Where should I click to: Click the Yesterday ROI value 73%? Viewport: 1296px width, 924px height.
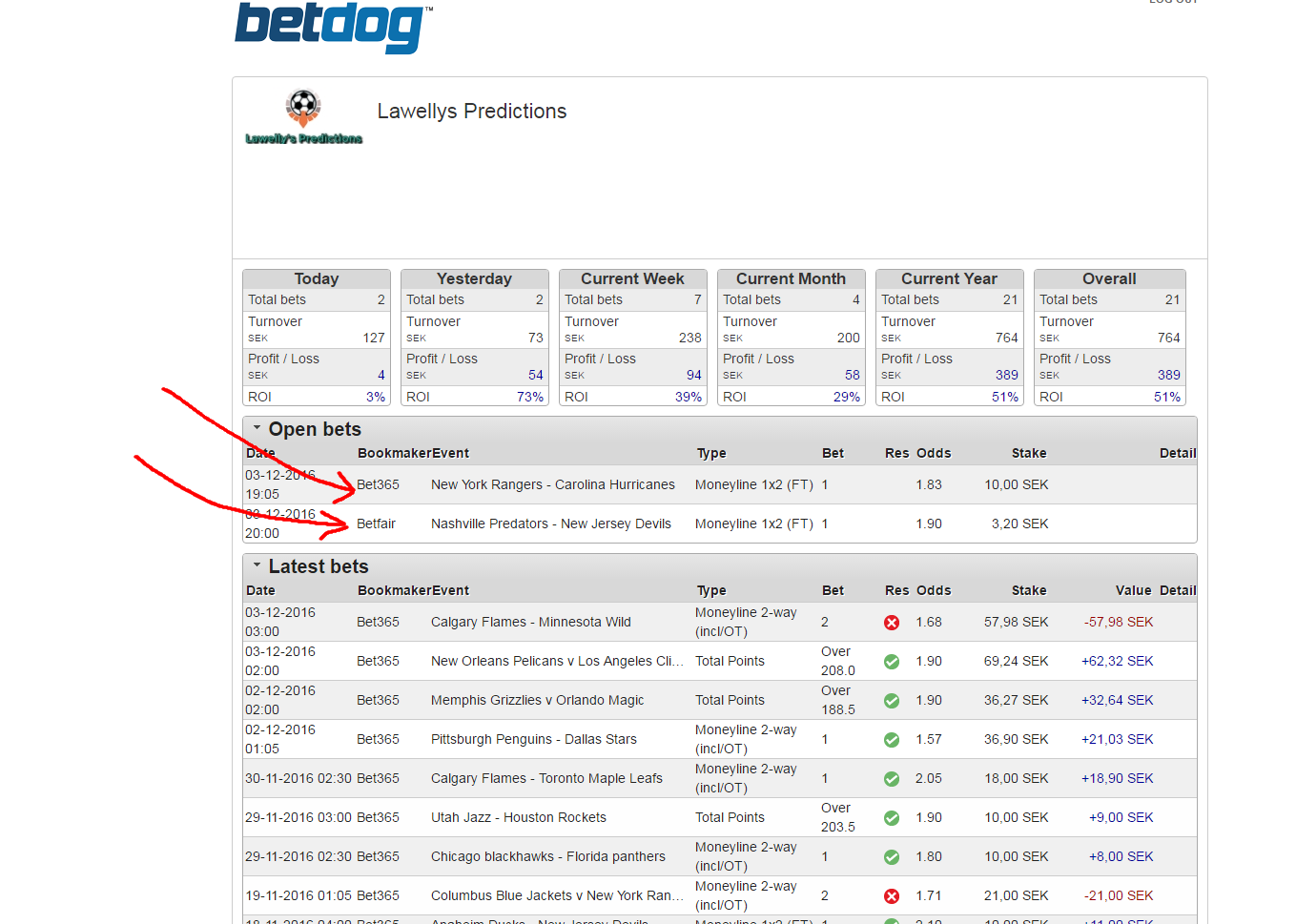click(530, 397)
